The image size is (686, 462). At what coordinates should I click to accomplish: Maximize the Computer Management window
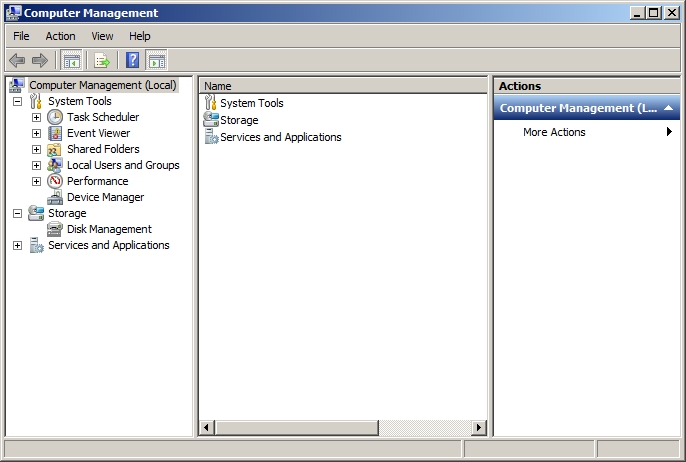[654, 13]
